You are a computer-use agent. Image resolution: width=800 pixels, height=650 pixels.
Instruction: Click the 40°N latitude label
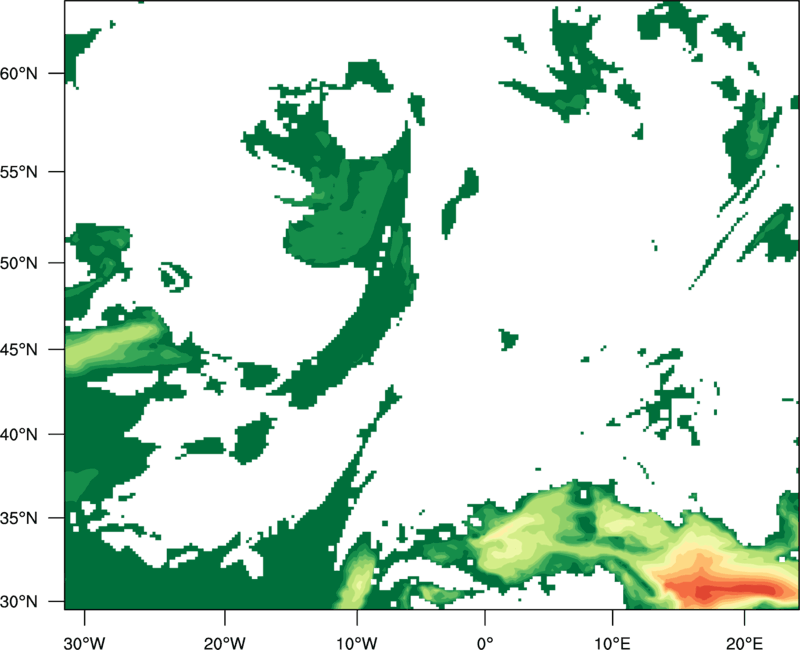pos(19,435)
